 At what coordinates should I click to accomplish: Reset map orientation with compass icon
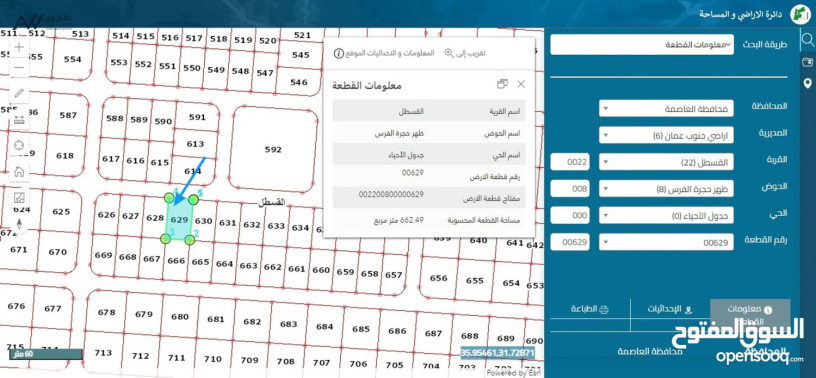point(19,224)
